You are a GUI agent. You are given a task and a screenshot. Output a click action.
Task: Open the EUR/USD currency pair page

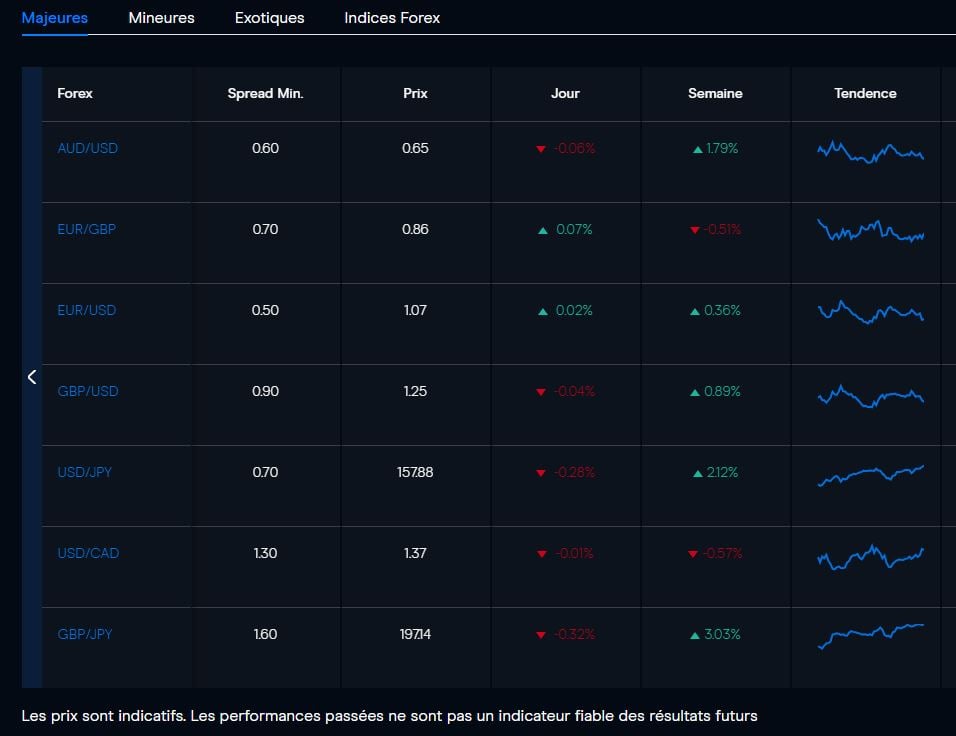(87, 310)
